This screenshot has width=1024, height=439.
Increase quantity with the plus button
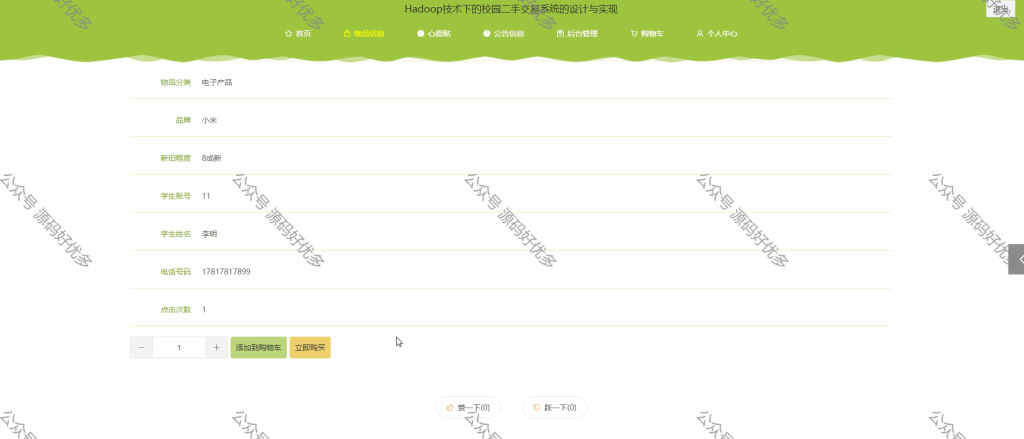point(217,348)
